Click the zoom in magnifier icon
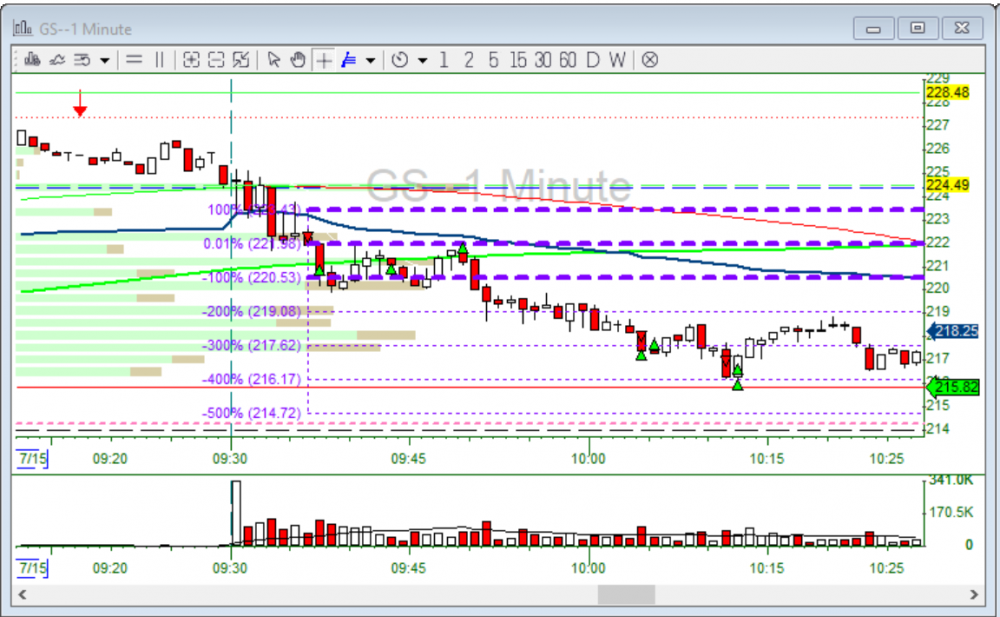Screen dimensions: 1000x617 (x=191, y=60)
